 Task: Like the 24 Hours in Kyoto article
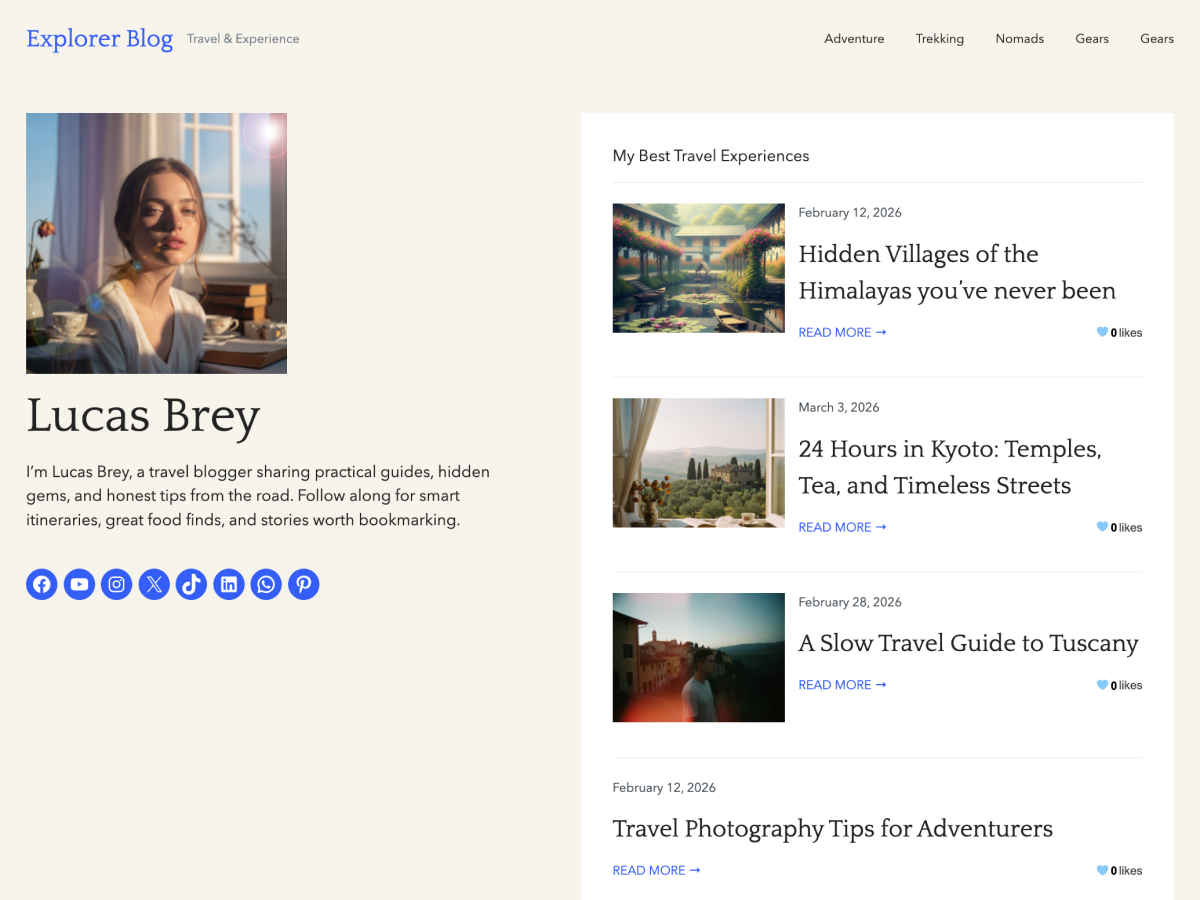(x=1102, y=527)
